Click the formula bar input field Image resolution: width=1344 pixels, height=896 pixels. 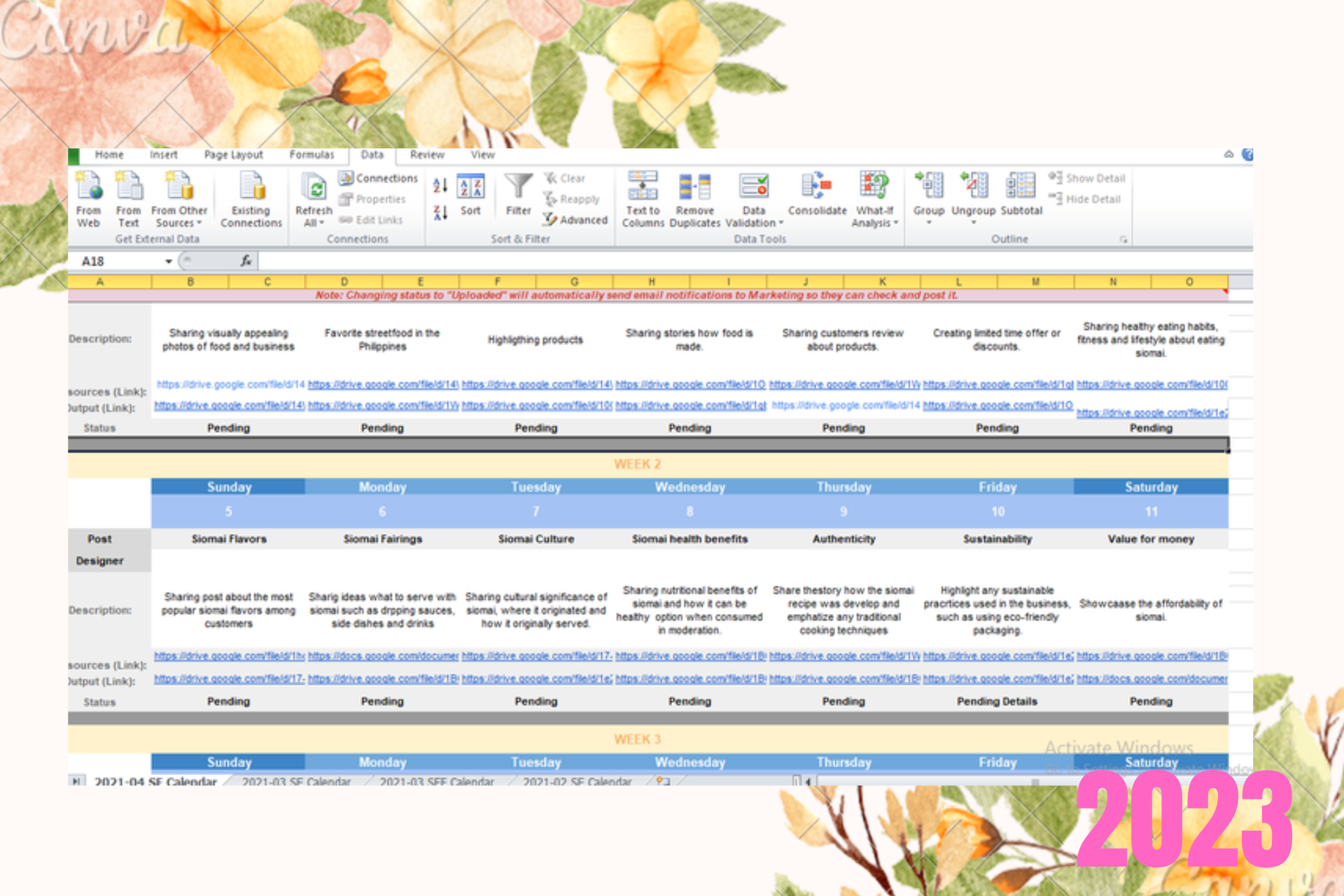(700, 261)
